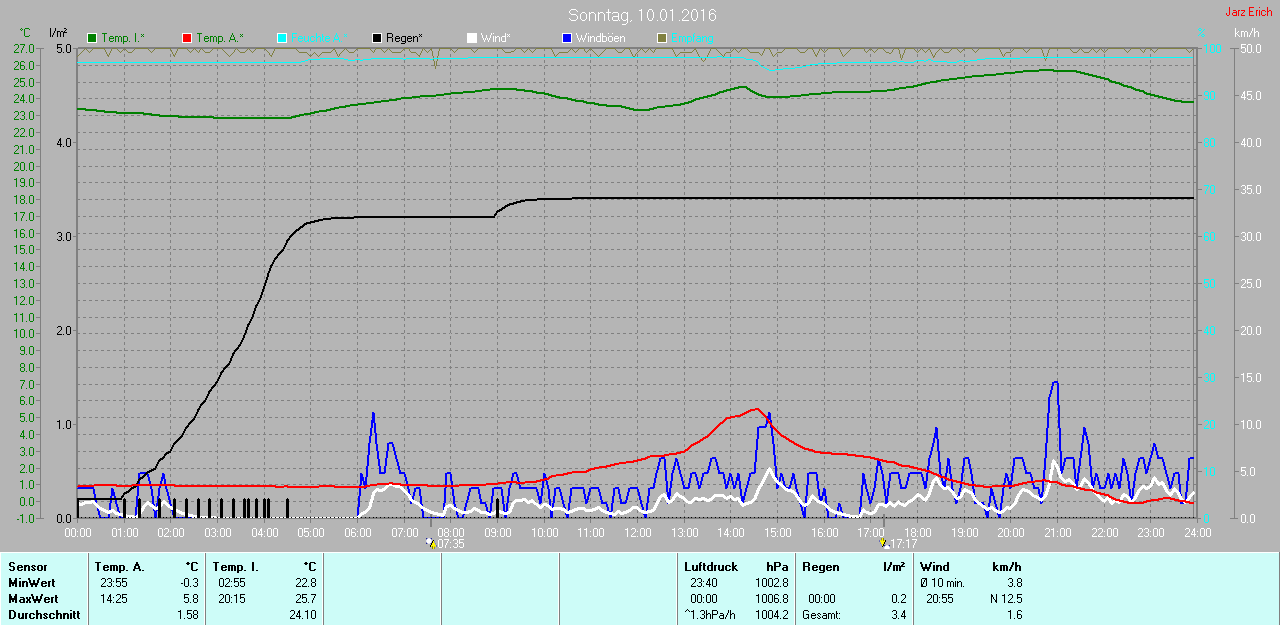Select the olive legend square after Windböen
The height and width of the screenshot is (625, 1280).
click(x=661, y=38)
